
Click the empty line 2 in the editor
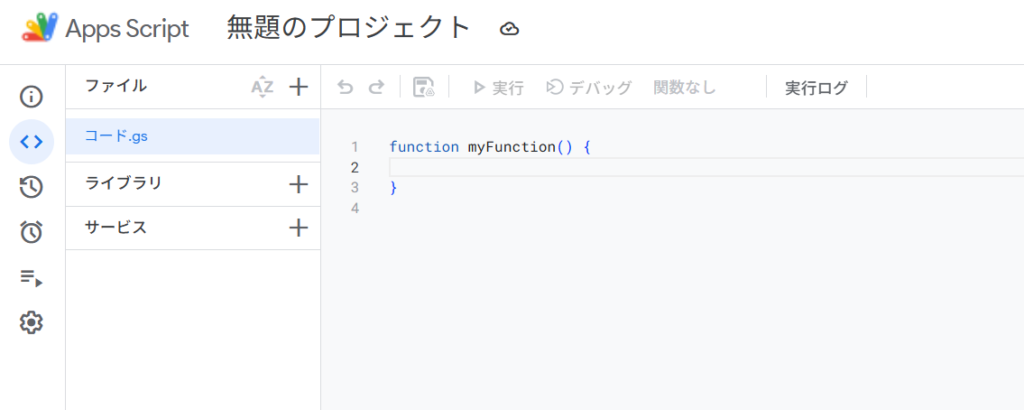coord(706,168)
